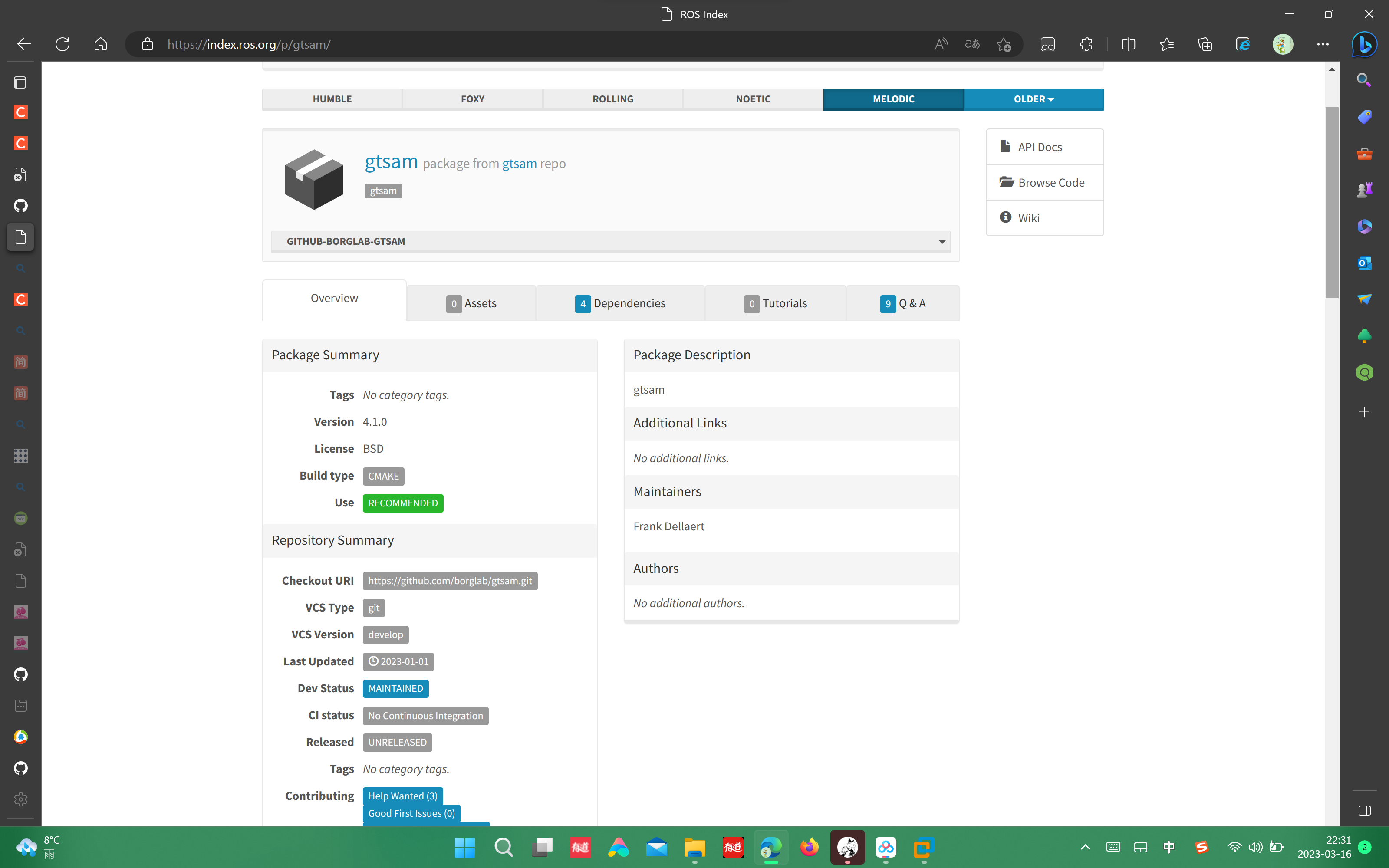Open the Browse Code link
Screen dimensions: 1389x868
coord(1045,183)
